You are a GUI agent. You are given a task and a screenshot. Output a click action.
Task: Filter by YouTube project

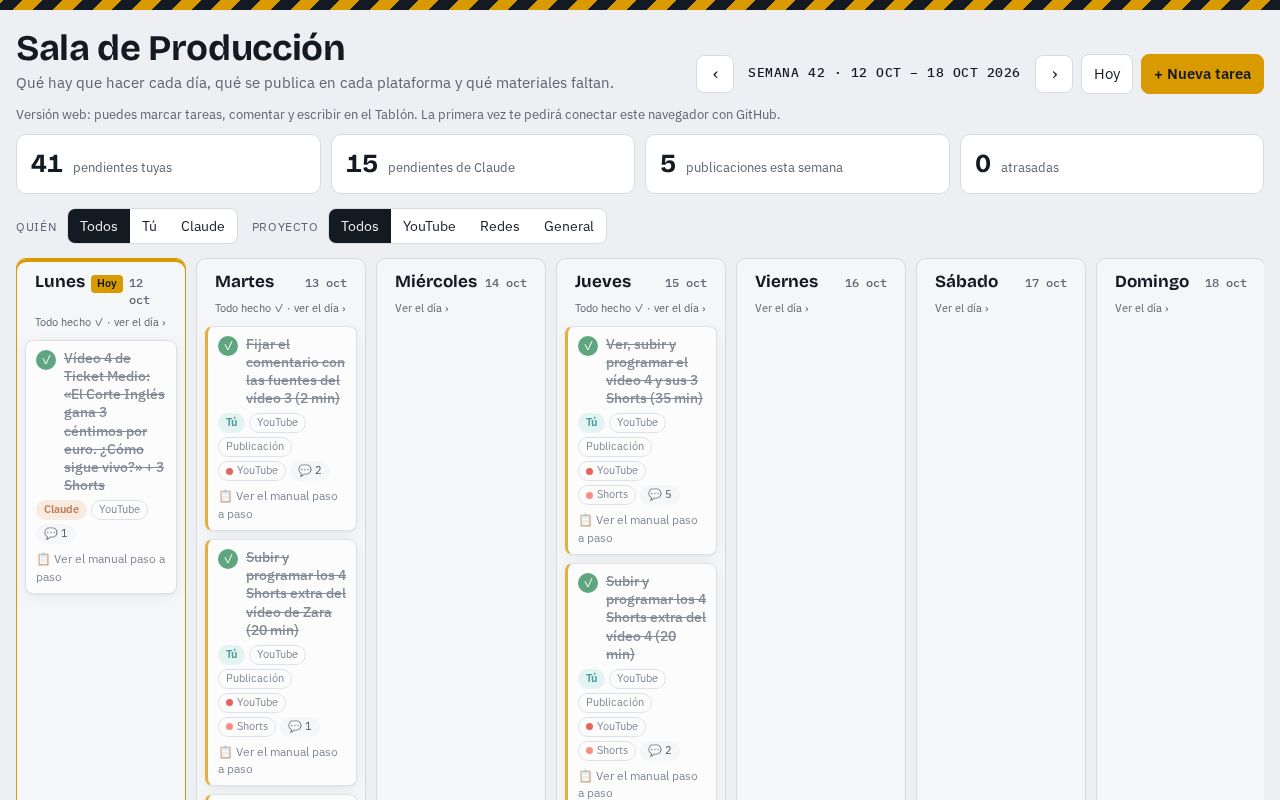429,226
